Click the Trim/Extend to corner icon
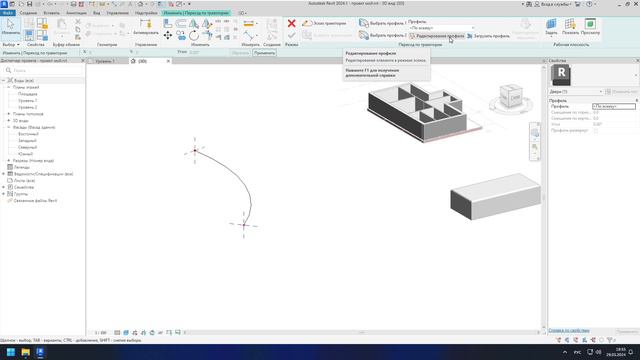This screenshot has width=640, height=360. coord(207,36)
